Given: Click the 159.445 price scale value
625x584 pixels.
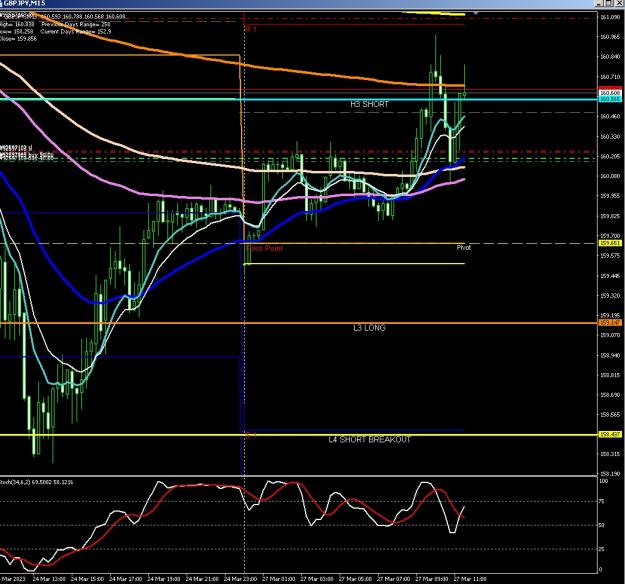Looking at the screenshot, I should [610, 276].
